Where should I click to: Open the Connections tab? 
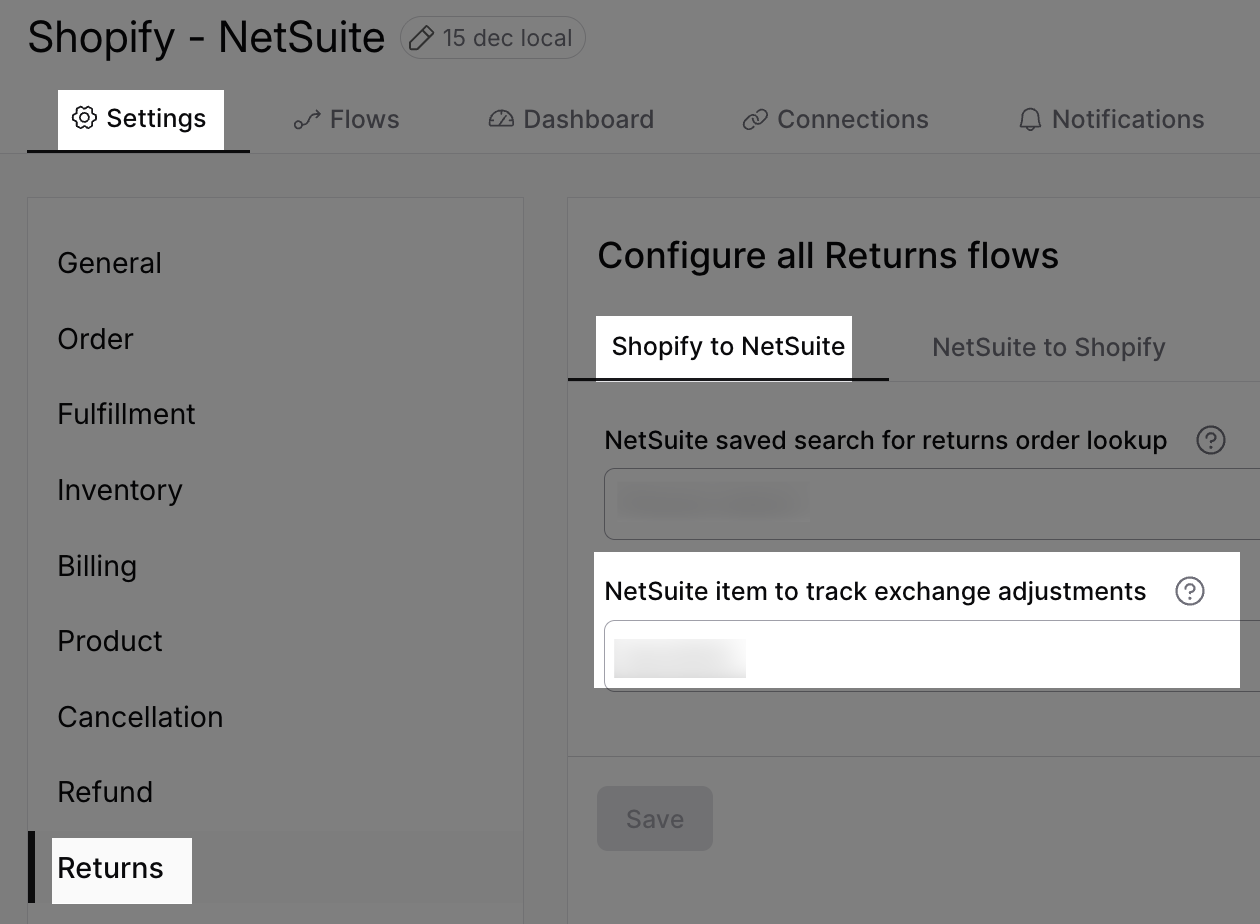pos(835,120)
